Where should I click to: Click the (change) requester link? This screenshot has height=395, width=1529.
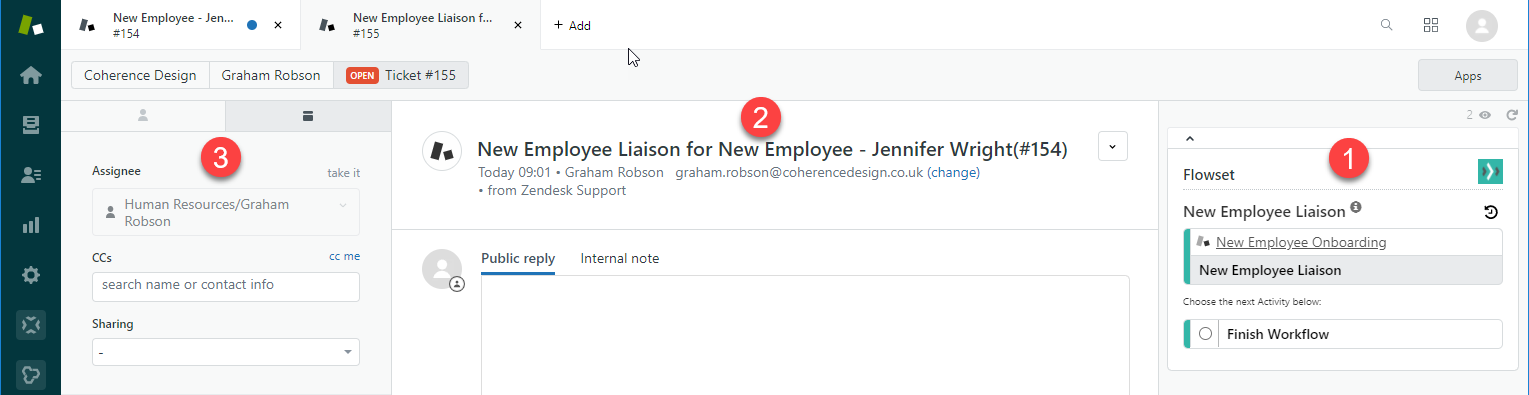953,172
